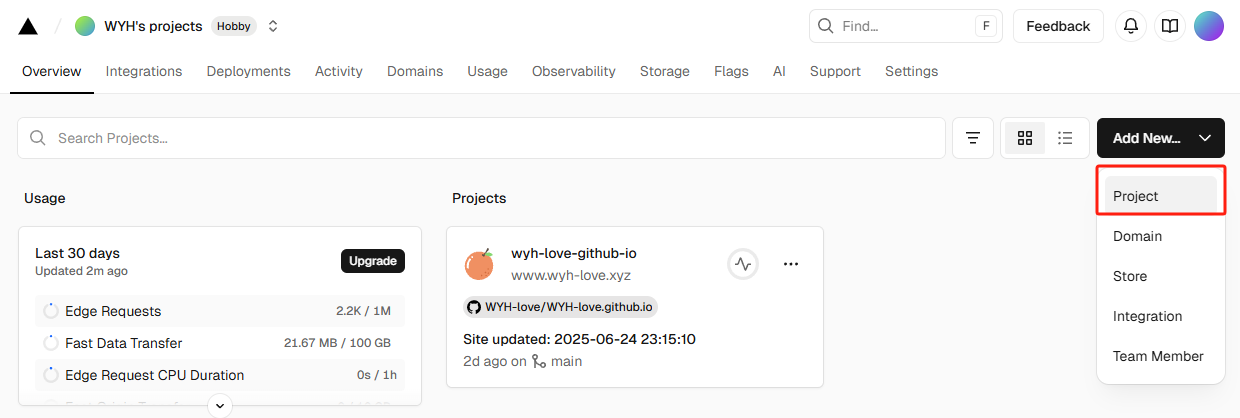The height and width of the screenshot is (418, 1240).
Task: Go to the Deployments tab
Action: point(248,72)
